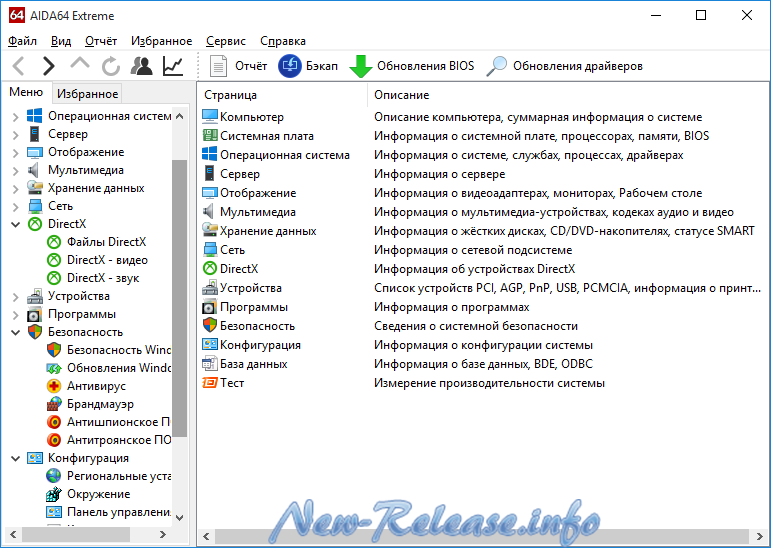This screenshot has height=548, width=771.
Task: Click the Антивирус tree icon
Action: pyautogui.click(x=54, y=386)
